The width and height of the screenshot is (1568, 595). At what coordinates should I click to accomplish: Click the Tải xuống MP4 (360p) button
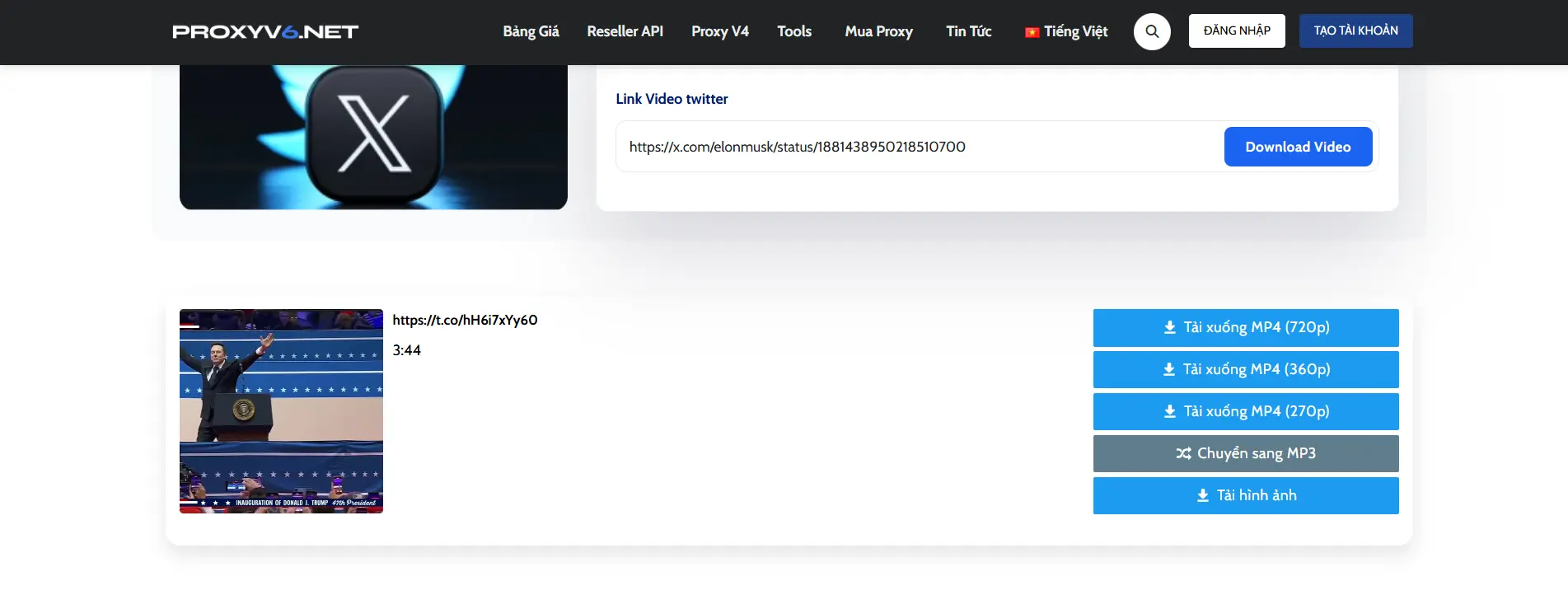[1246, 369]
